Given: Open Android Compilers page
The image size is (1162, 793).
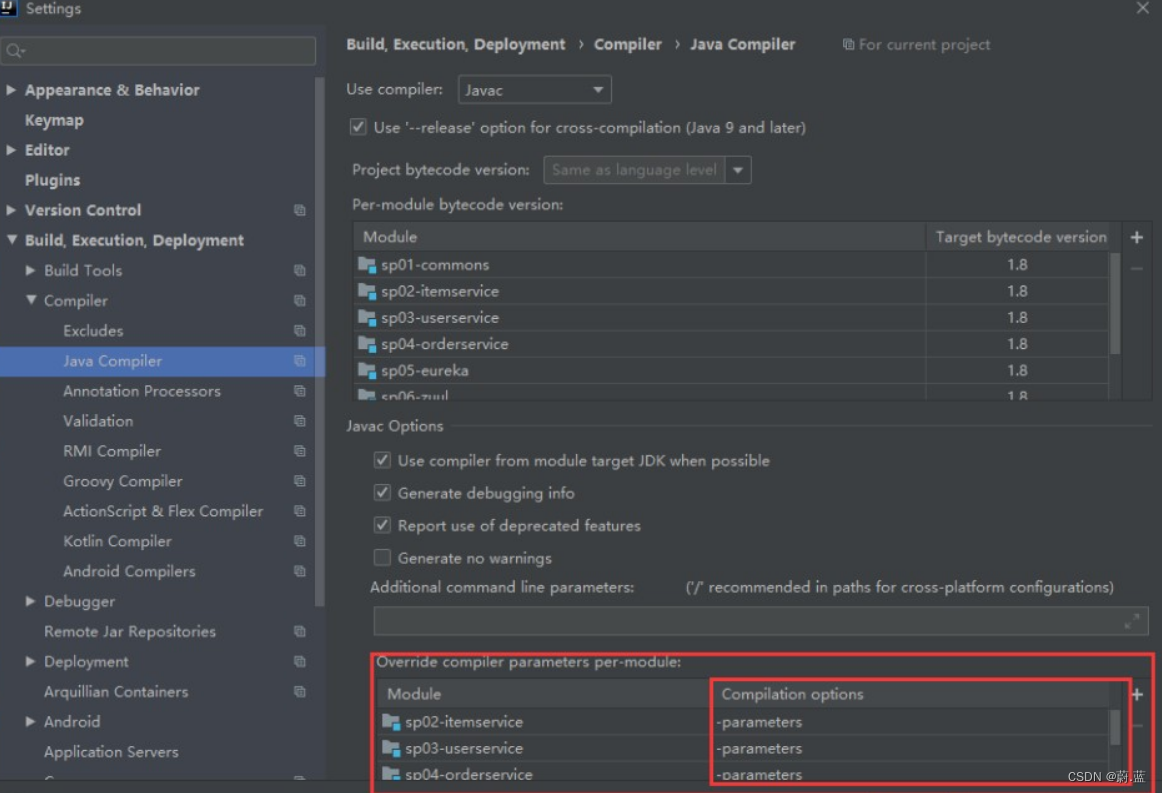Looking at the screenshot, I should click(x=129, y=571).
